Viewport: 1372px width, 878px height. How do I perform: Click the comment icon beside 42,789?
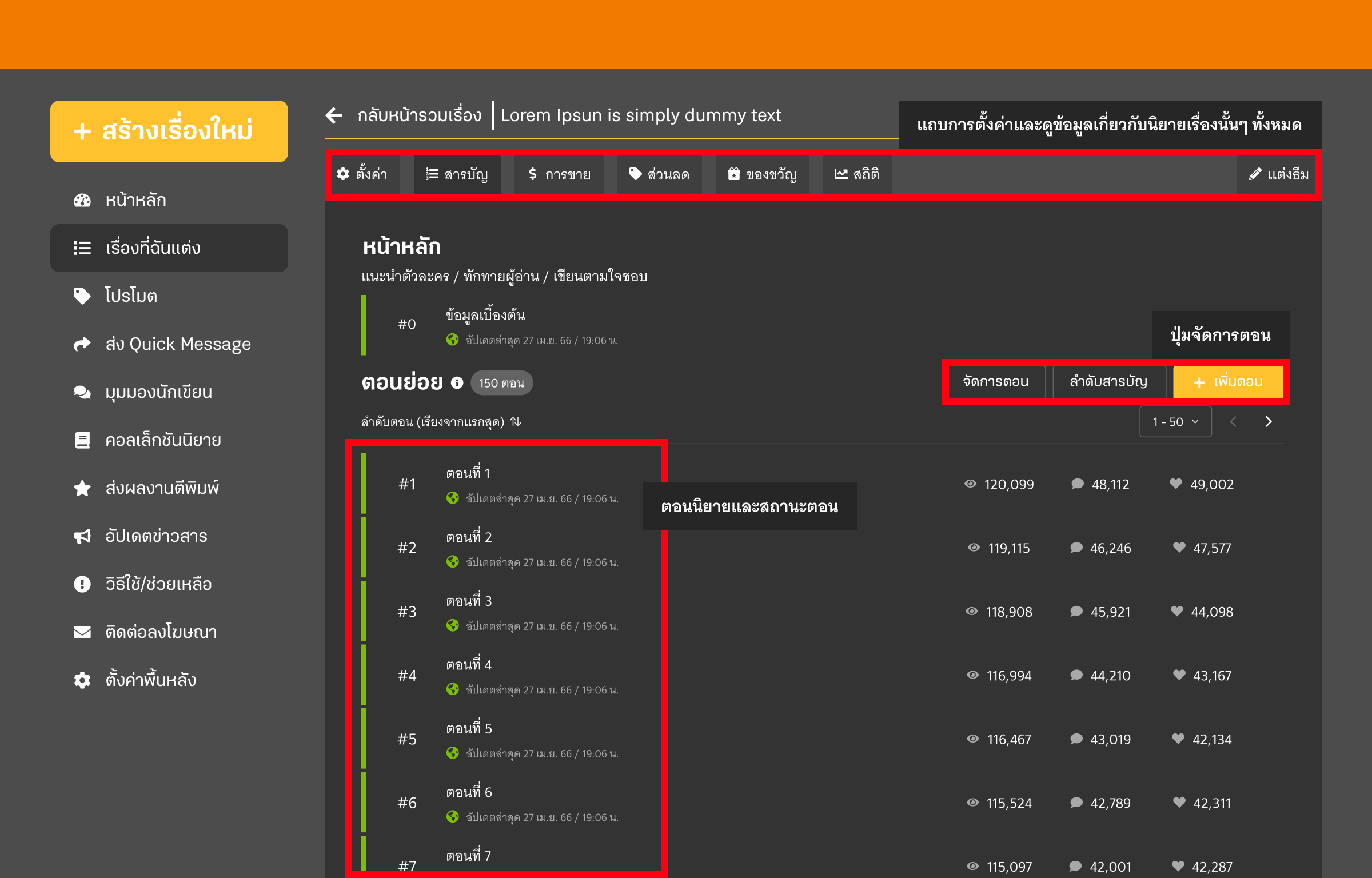[1076, 803]
